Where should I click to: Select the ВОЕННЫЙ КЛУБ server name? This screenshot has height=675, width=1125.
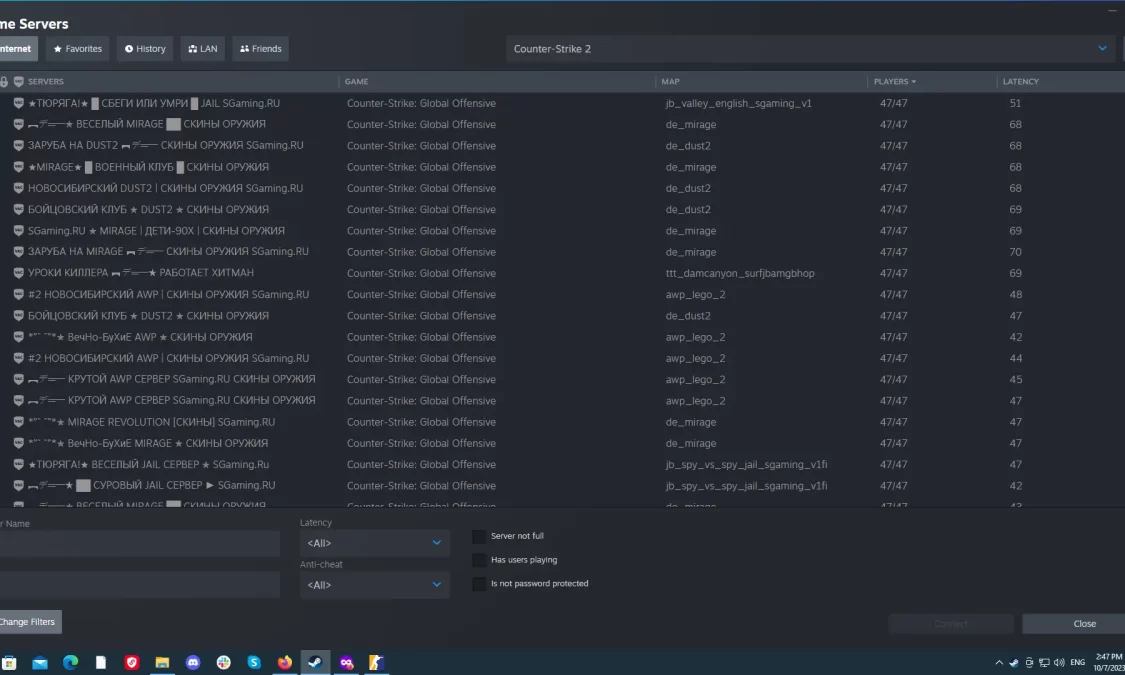point(149,167)
